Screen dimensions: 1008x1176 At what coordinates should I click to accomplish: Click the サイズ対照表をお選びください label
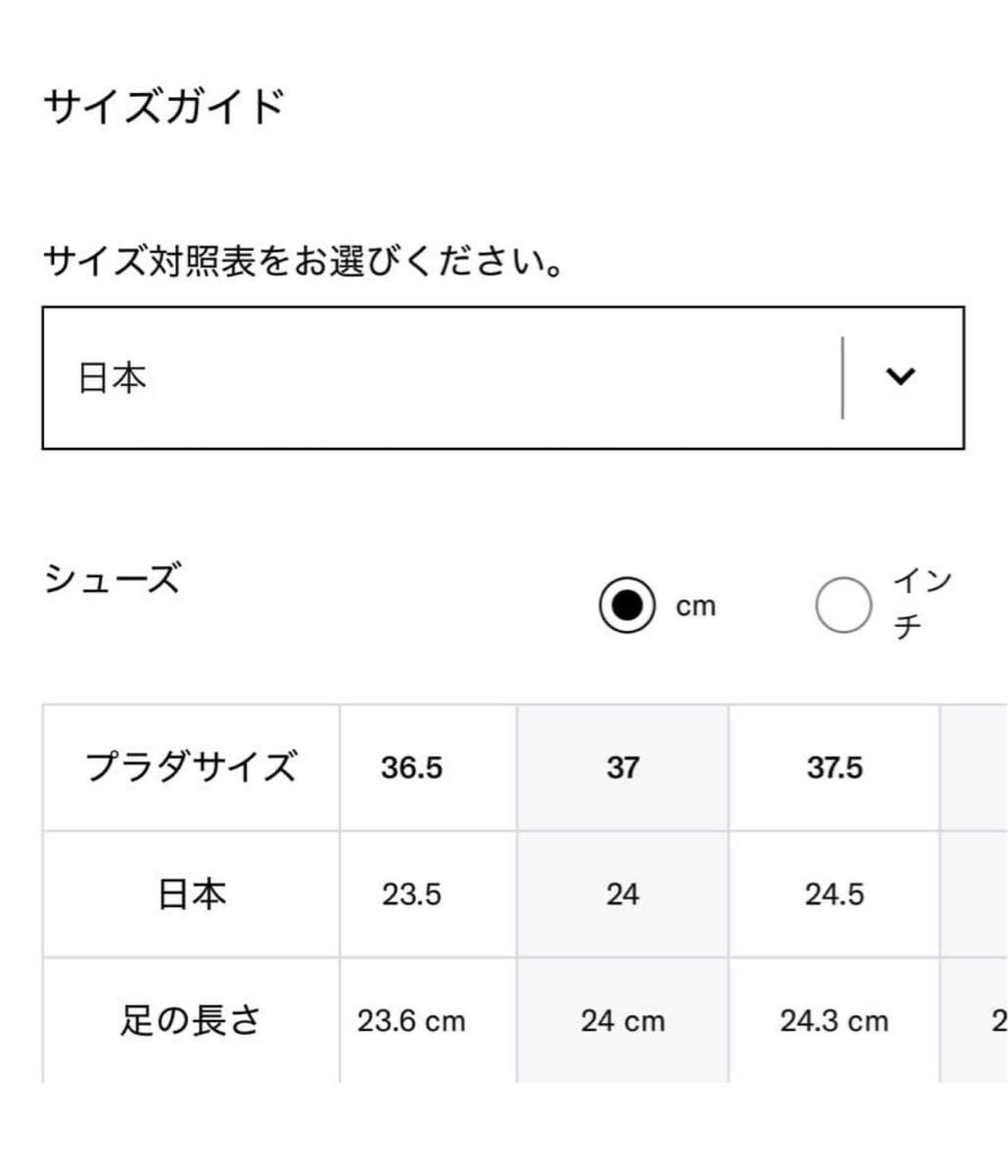pos(304,263)
